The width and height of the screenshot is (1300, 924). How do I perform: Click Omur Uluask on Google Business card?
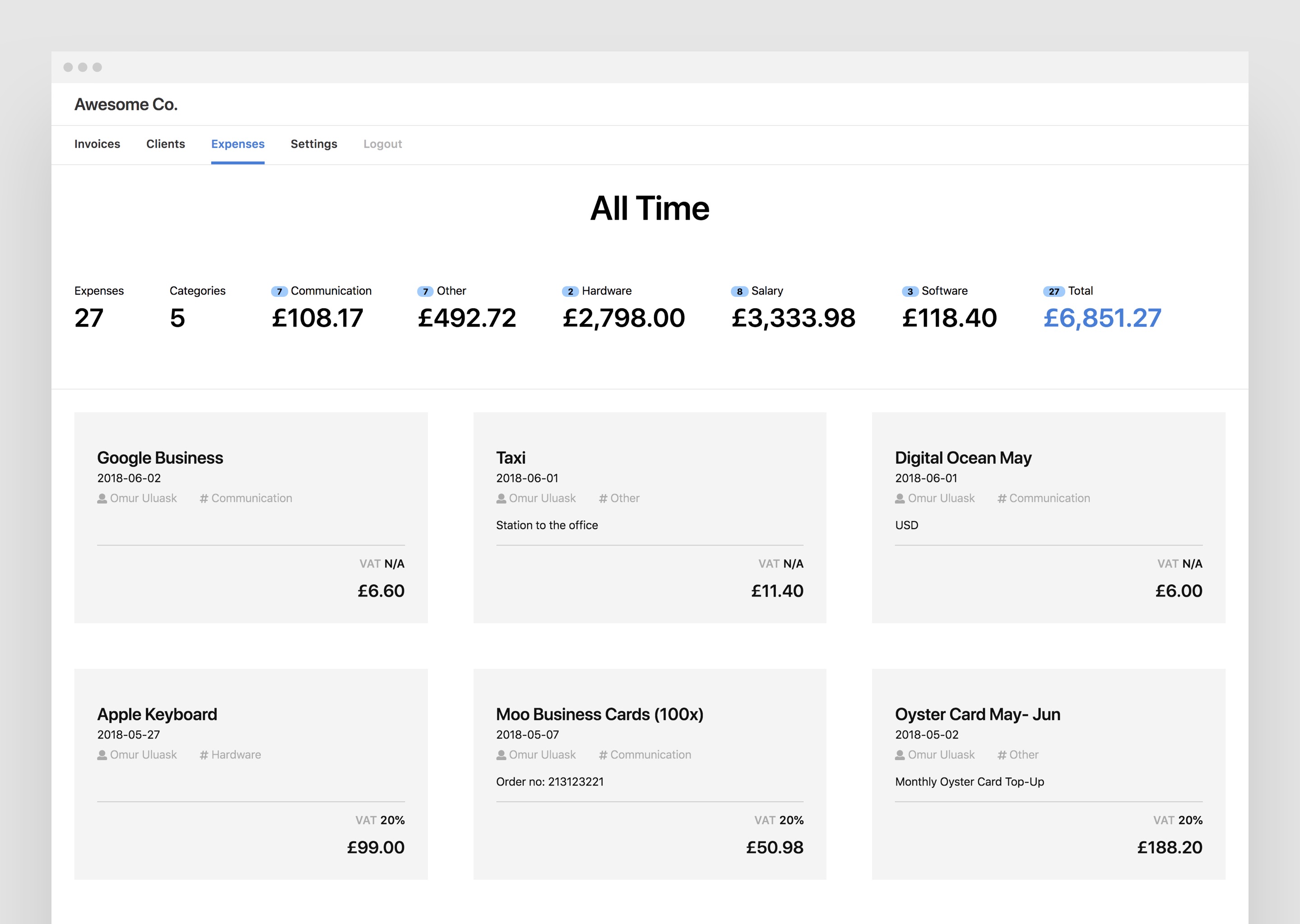click(144, 499)
